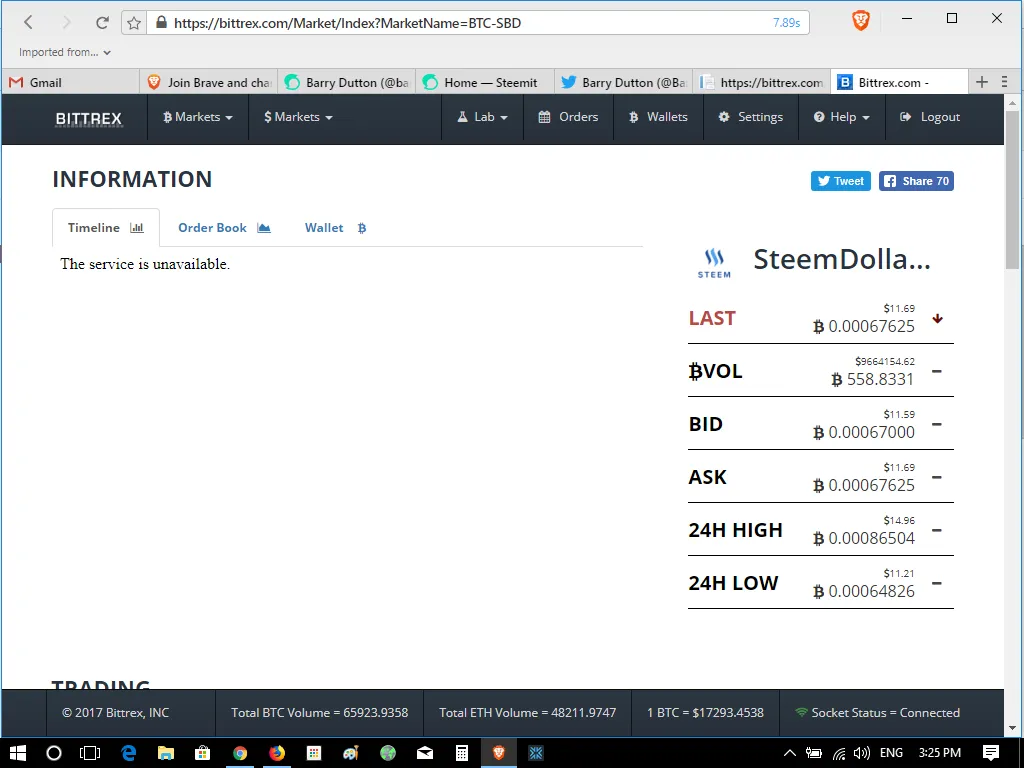Open Cortana search circle in taskbar
This screenshot has width=1024, height=768.
pyautogui.click(x=54, y=753)
